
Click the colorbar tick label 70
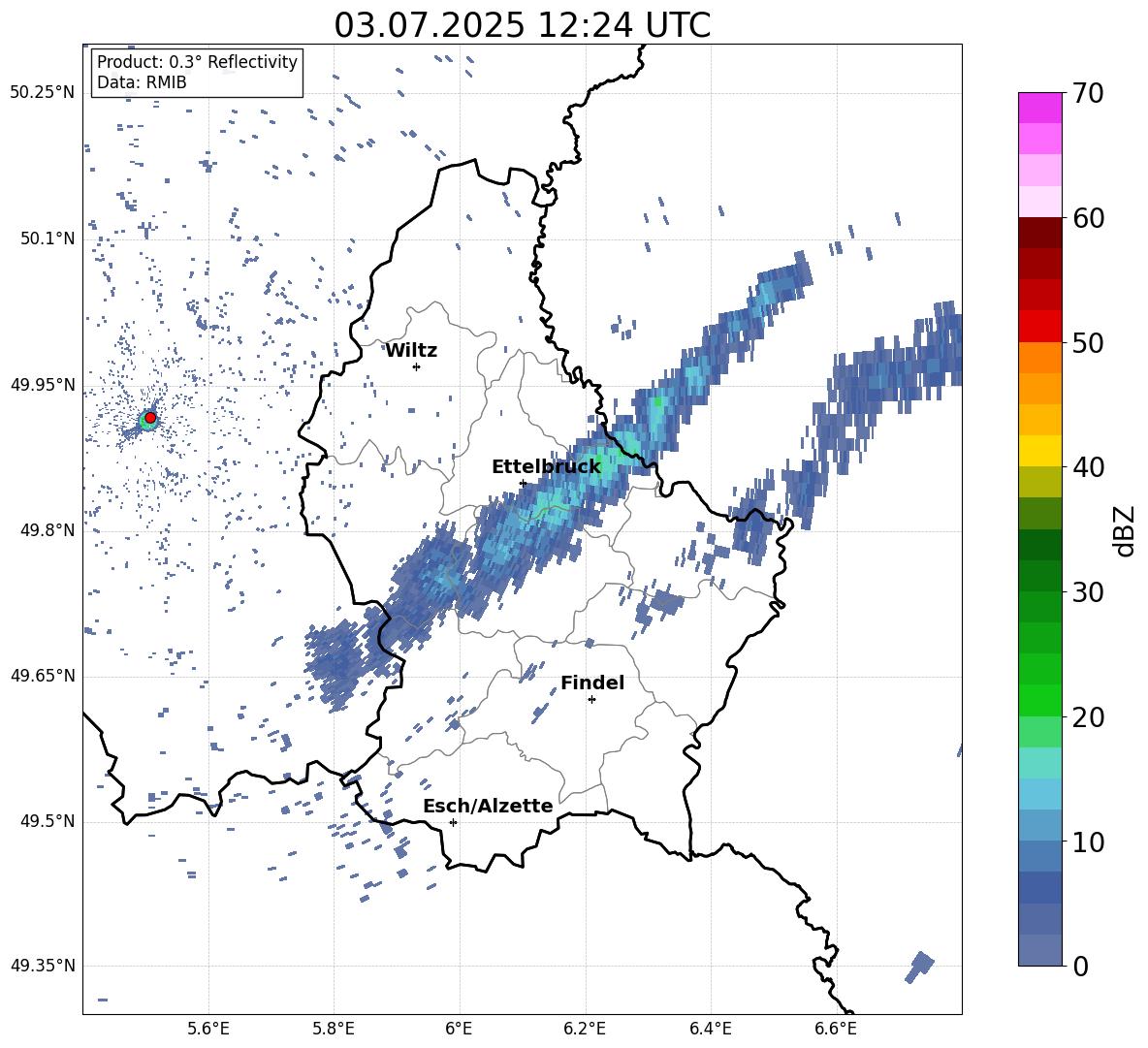tap(1088, 93)
